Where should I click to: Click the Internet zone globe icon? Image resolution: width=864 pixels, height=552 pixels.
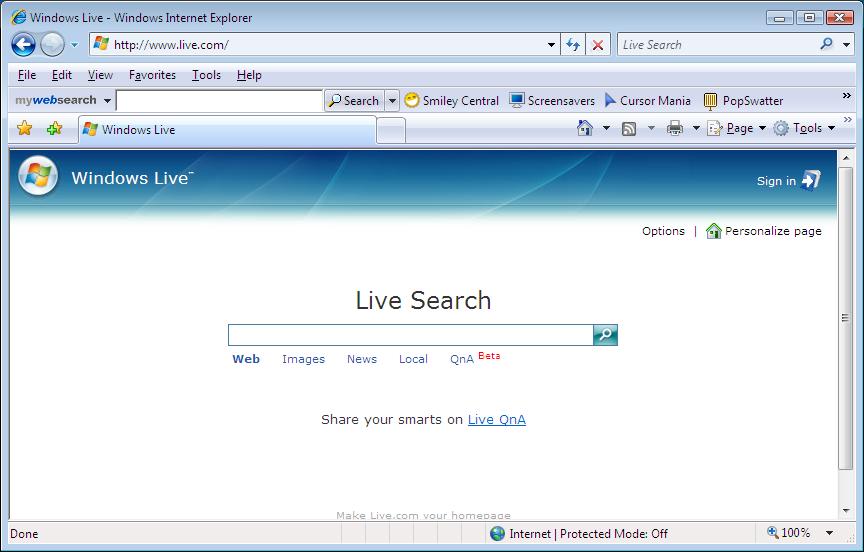pos(497,533)
